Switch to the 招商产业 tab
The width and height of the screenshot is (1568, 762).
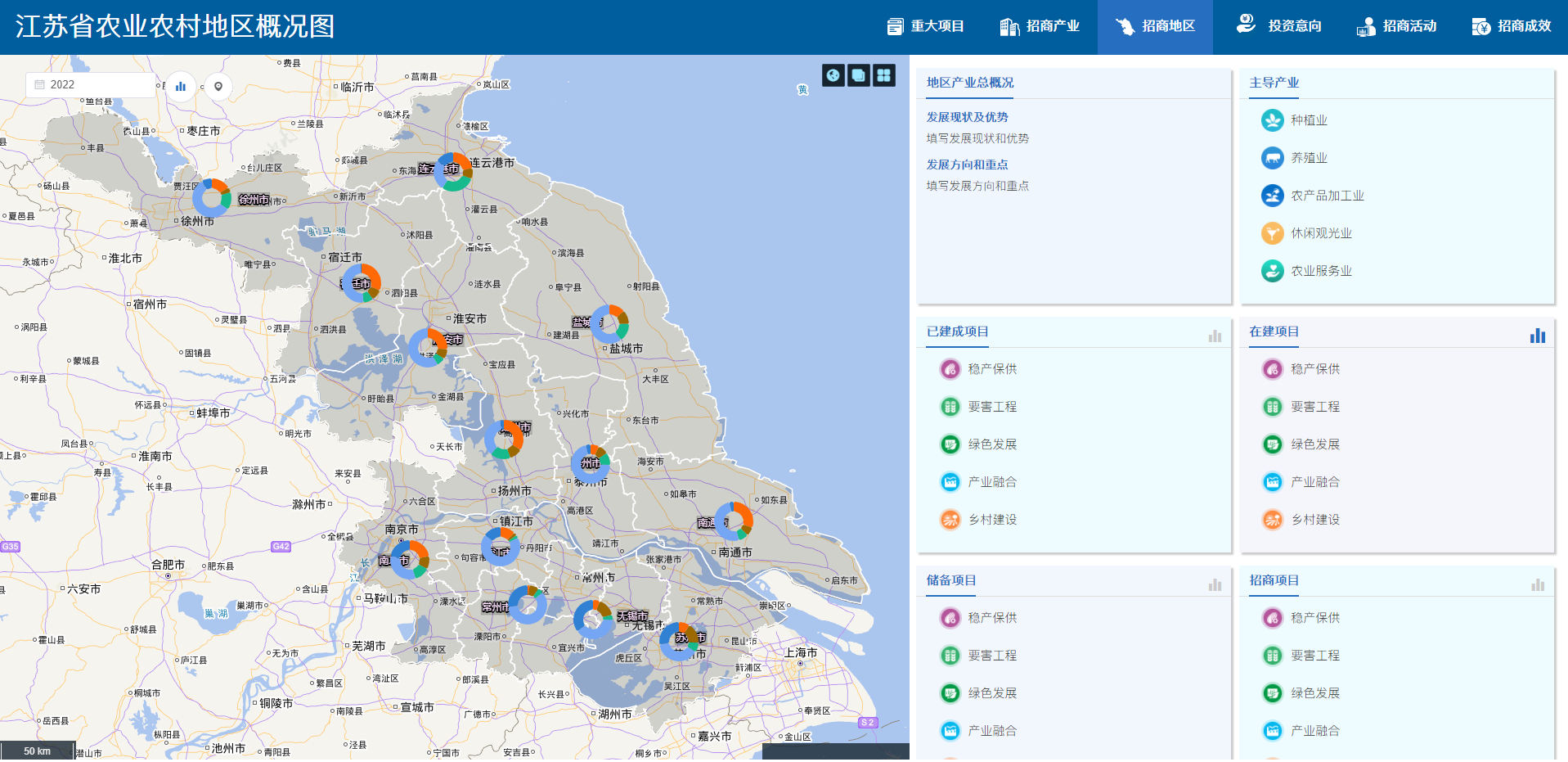click(x=1040, y=26)
